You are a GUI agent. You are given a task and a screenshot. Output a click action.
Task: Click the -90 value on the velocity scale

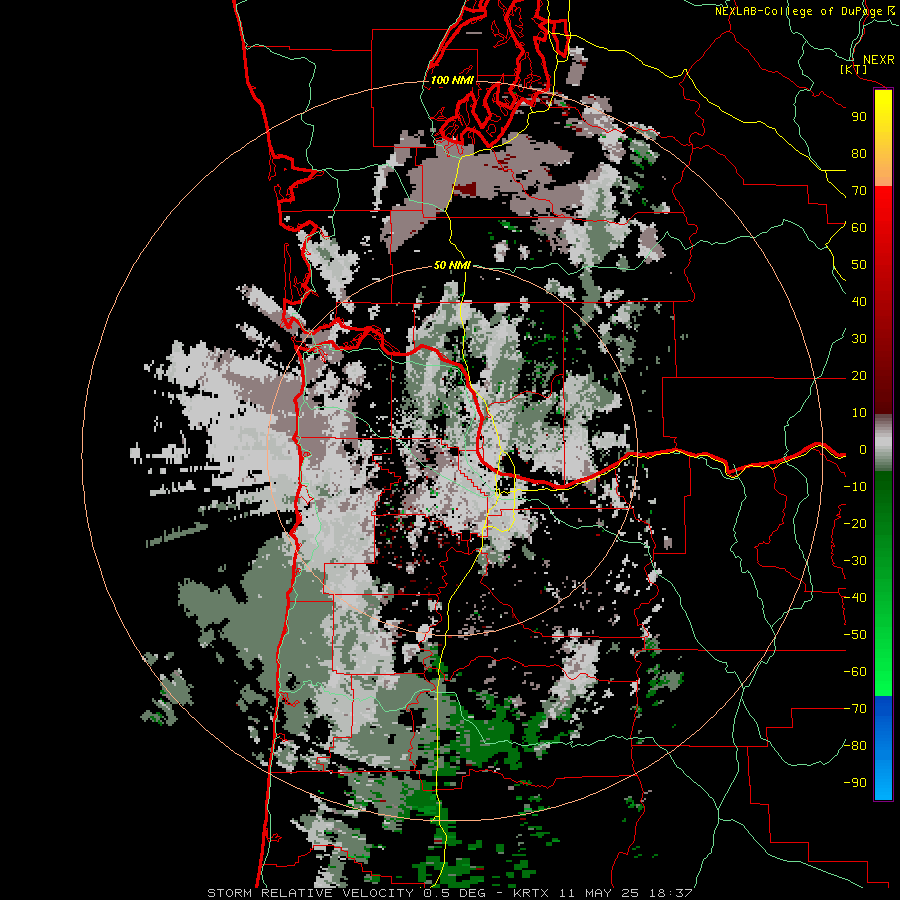(855, 783)
